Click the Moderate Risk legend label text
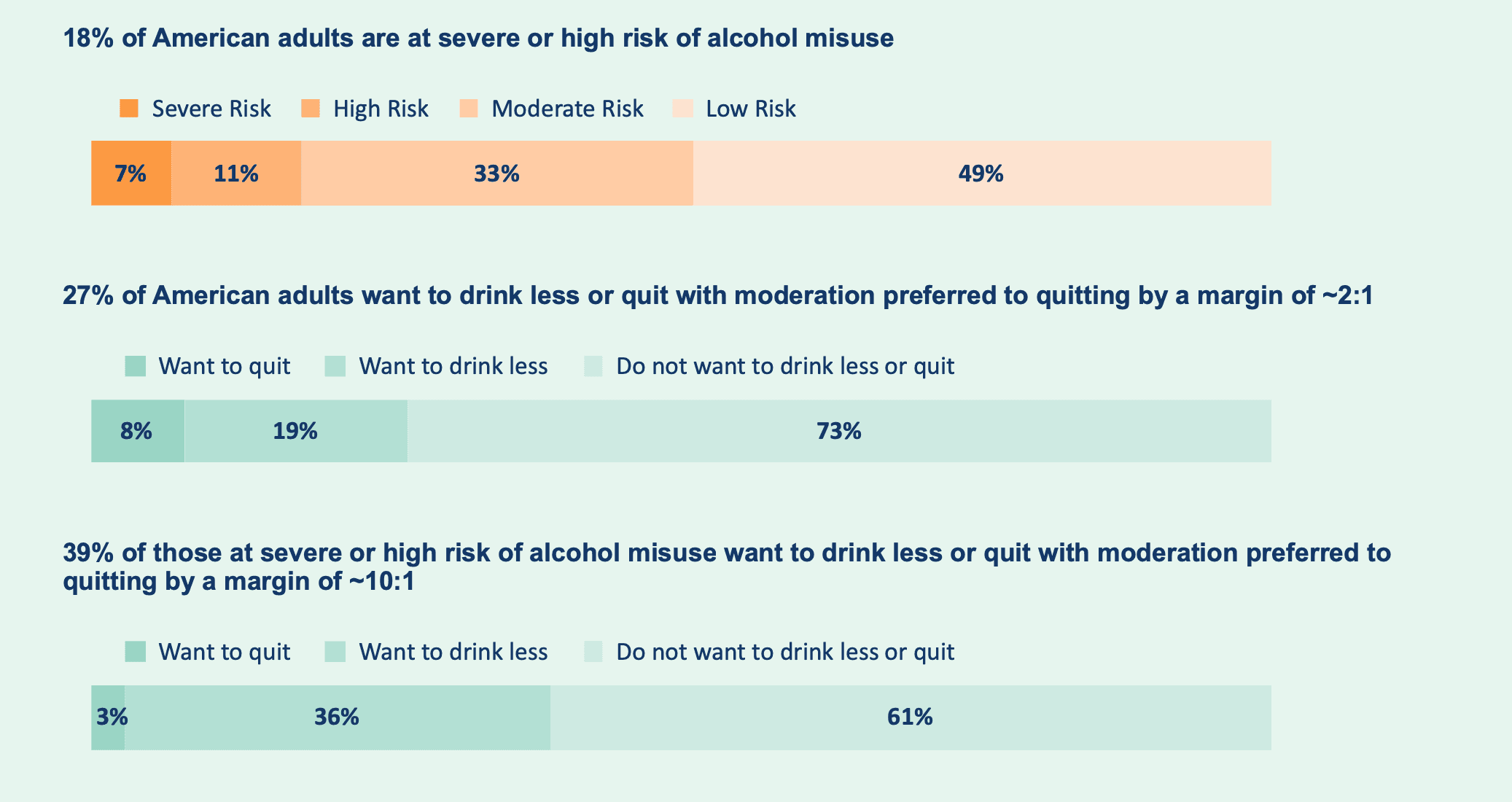Viewport: 1512px width, 802px height. (567, 109)
